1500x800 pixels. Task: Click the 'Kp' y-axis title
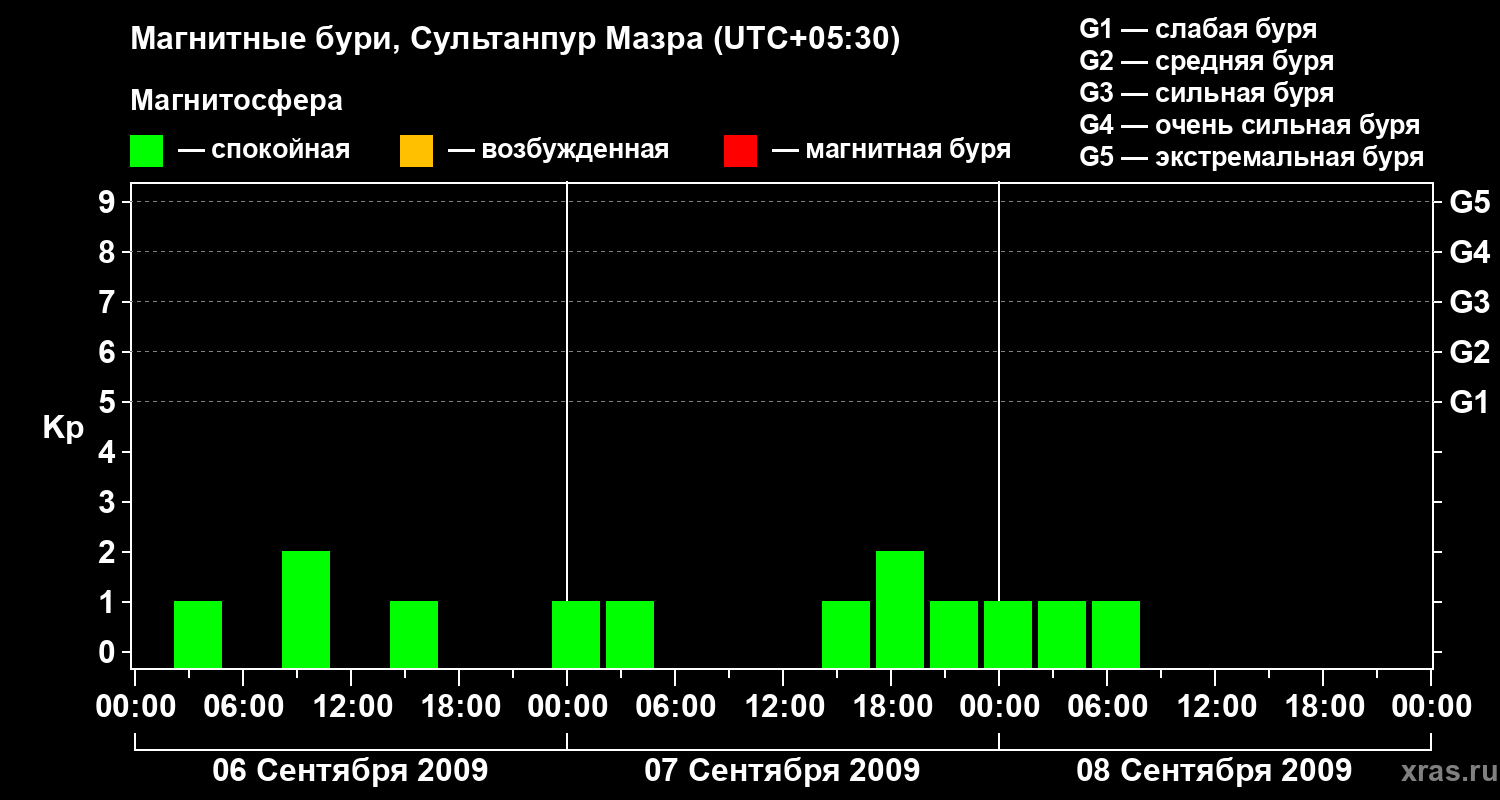pyautogui.click(x=64, y=428)
